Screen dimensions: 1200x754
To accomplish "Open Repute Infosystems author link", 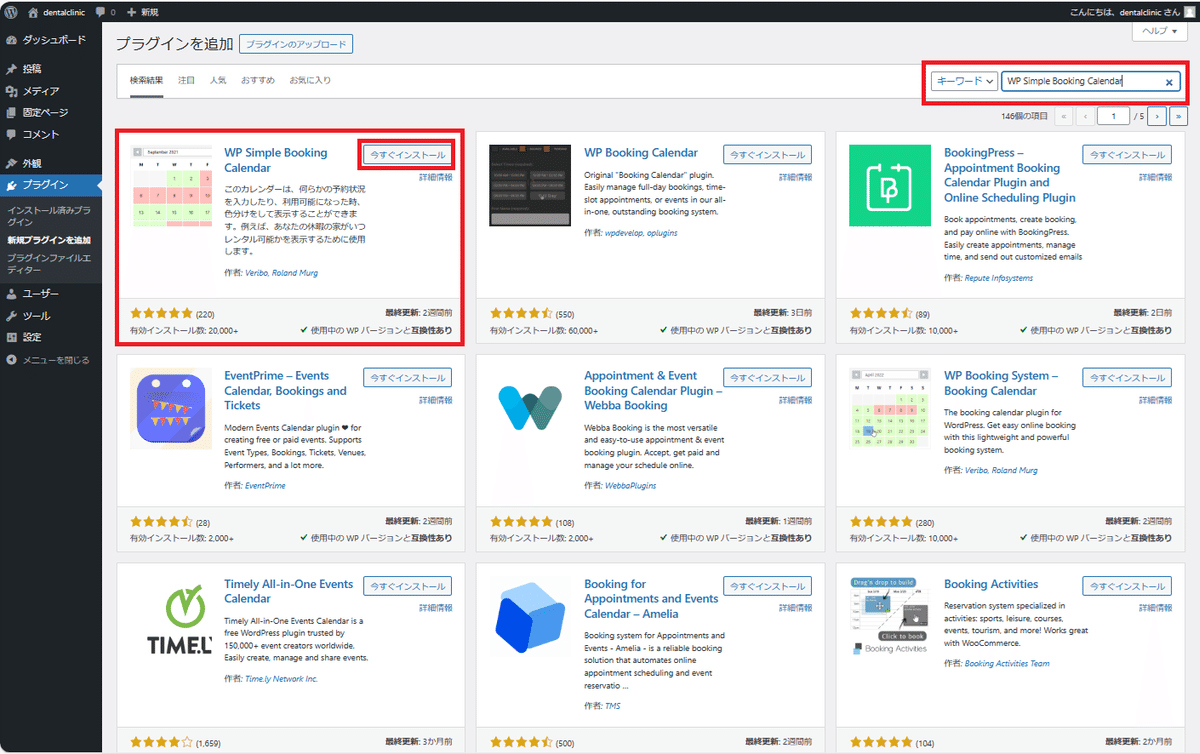I will click(x=999, y=278).
